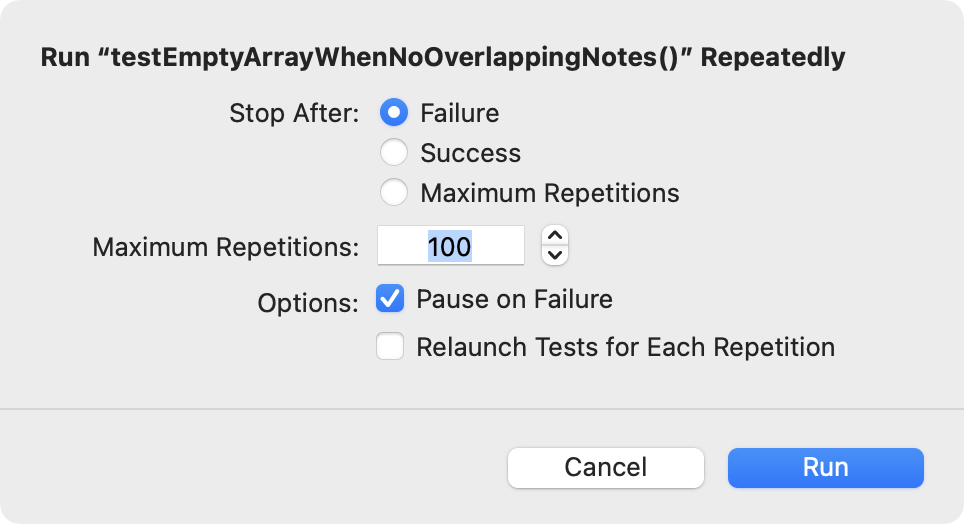
Task: Enable the Relaunch Tests for Each Repetition checkbox
Action: tap(390, 347)
